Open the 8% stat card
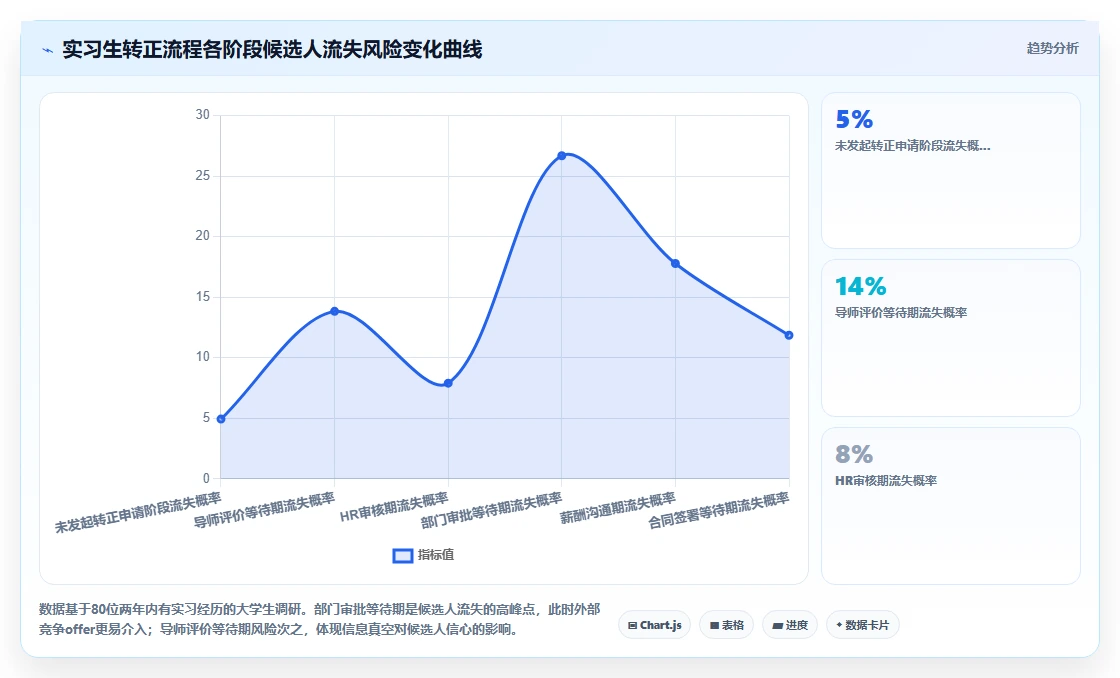Image resolution: width=1120 pixels, height=678 pixels. (x=951, y=506)
